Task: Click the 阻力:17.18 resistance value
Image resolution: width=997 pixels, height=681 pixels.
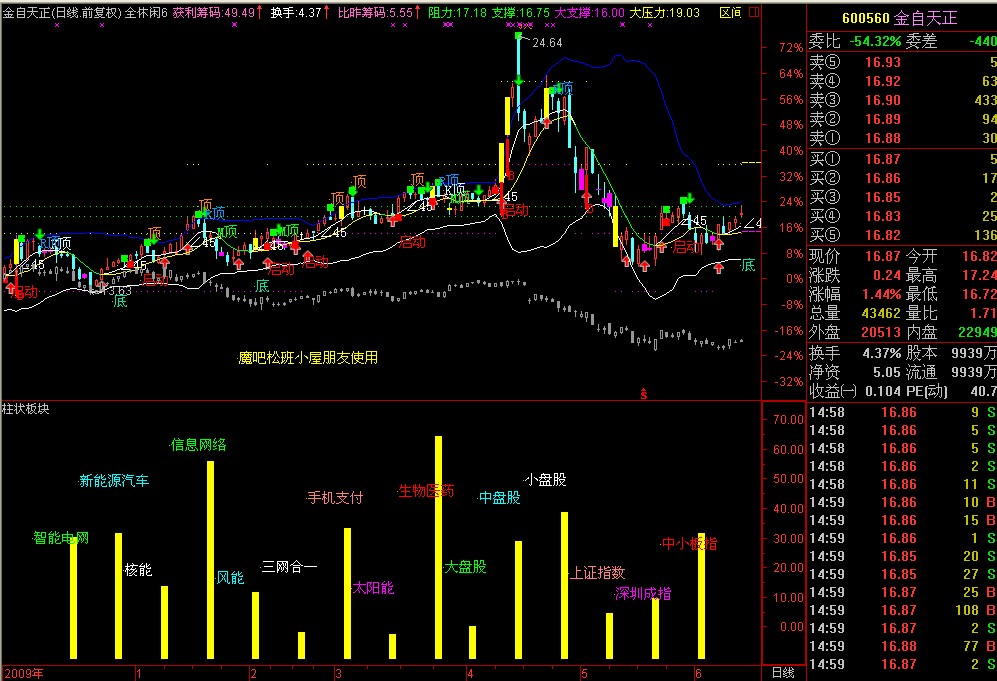Action: click(x=457, y=13)
